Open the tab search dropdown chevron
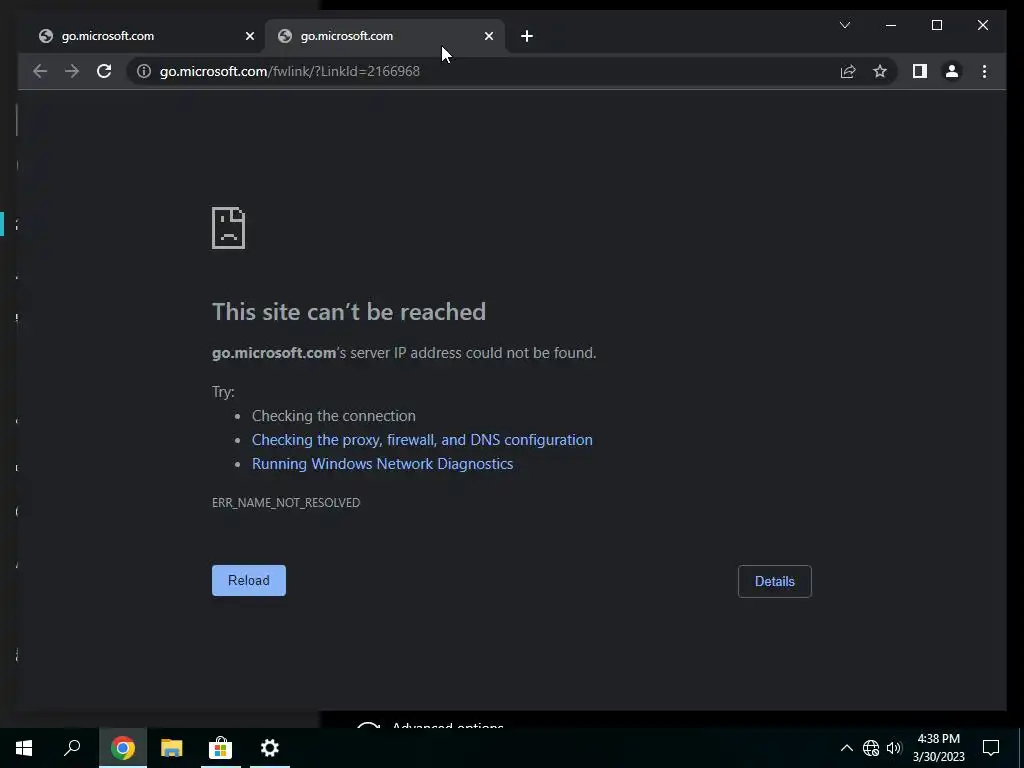This screenshot has height=768, width=1024. point(844,25)
